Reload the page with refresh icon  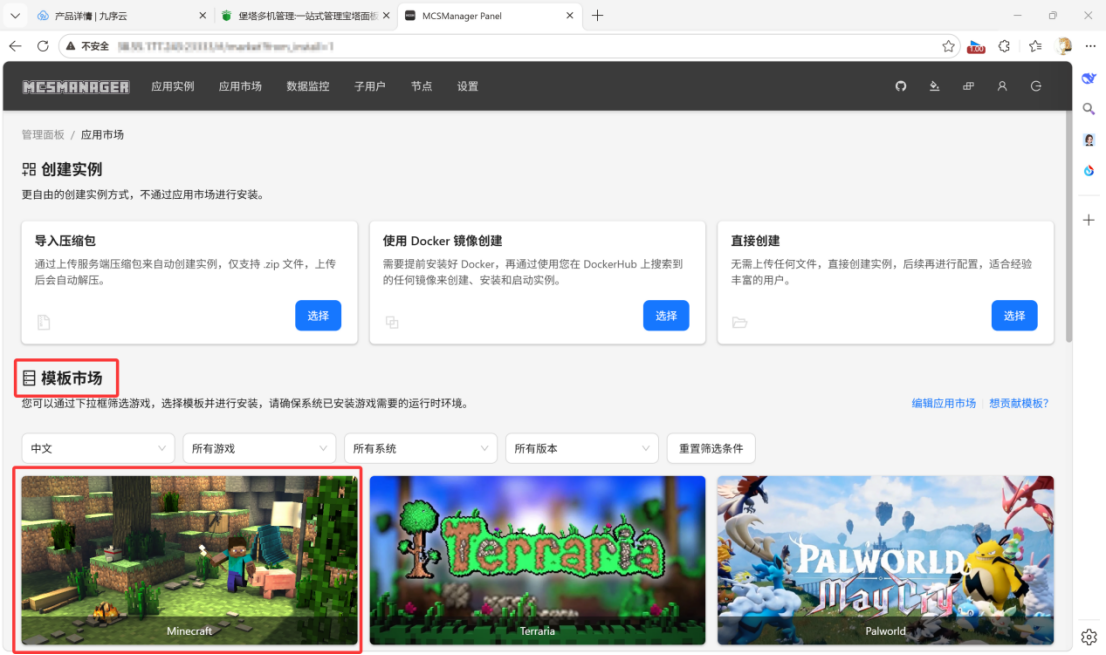tap(43, 46)
